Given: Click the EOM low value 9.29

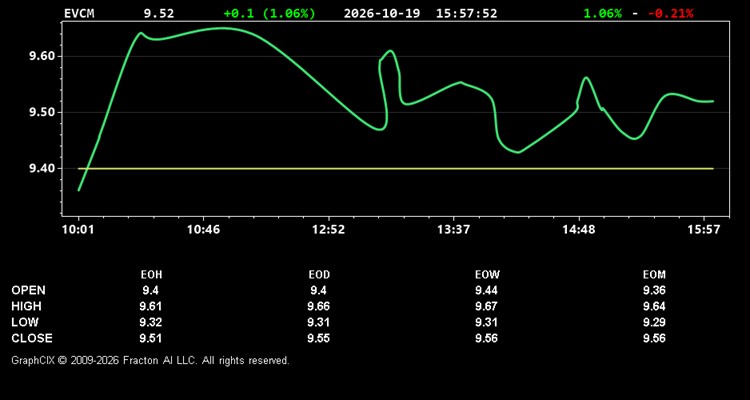Looking at the screenshot, I should tap(654, 322).
